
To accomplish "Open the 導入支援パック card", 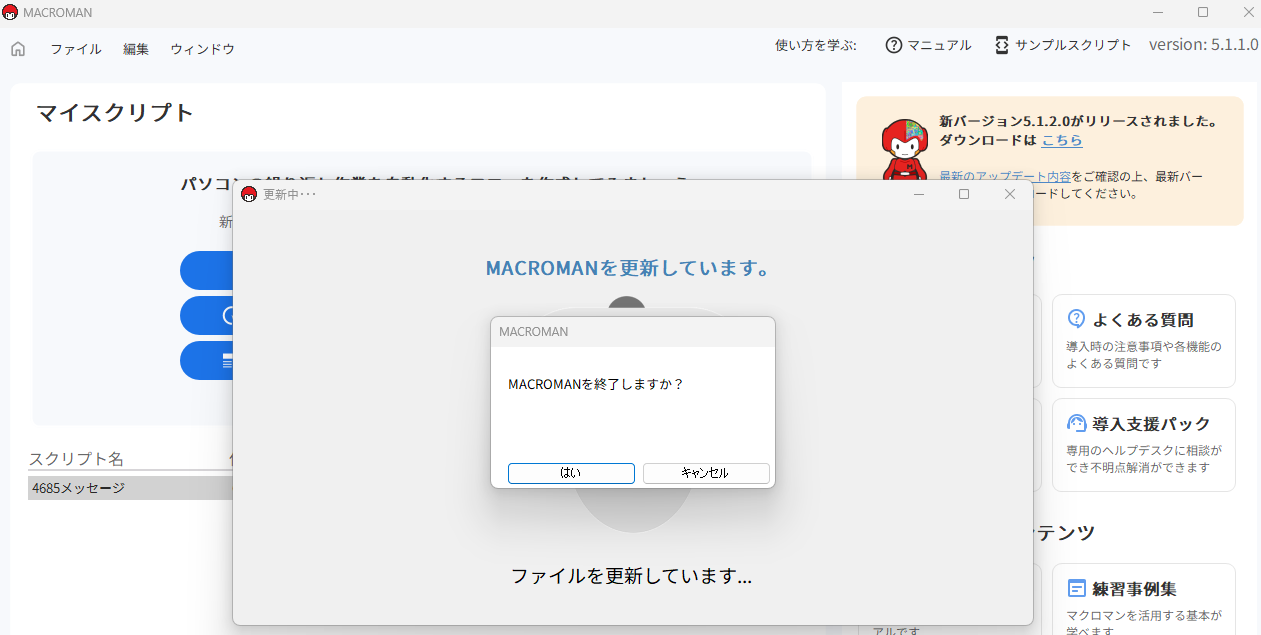I will pyautogui.click(x=1143, y=445).
